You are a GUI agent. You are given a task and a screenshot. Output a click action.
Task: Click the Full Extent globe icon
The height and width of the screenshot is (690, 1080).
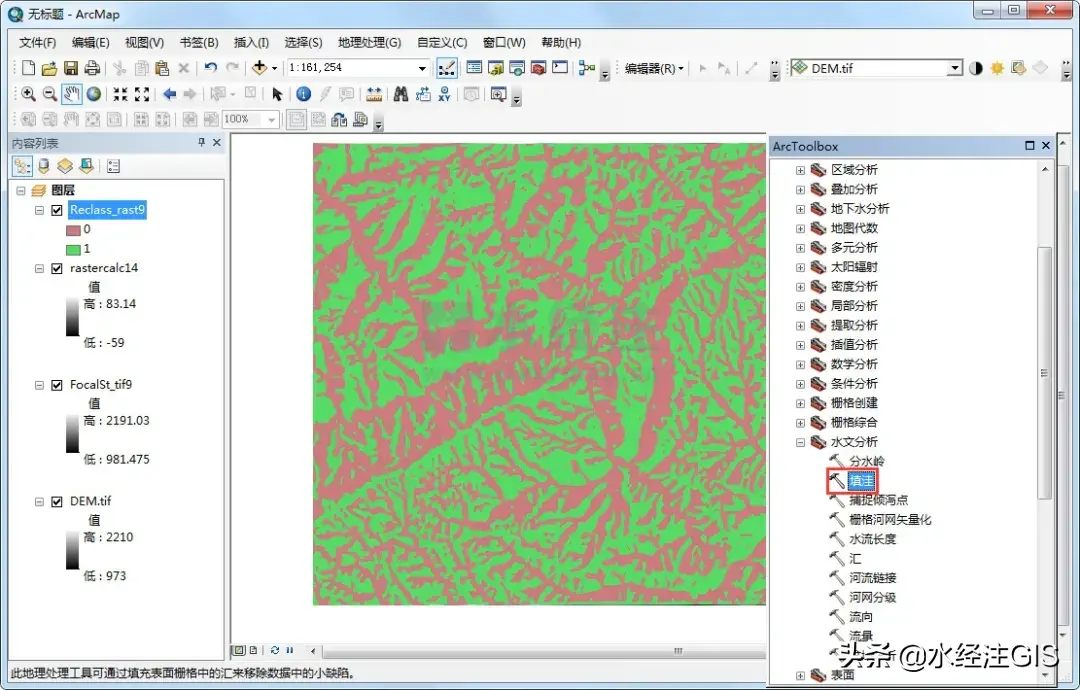(x=93, y=94)
